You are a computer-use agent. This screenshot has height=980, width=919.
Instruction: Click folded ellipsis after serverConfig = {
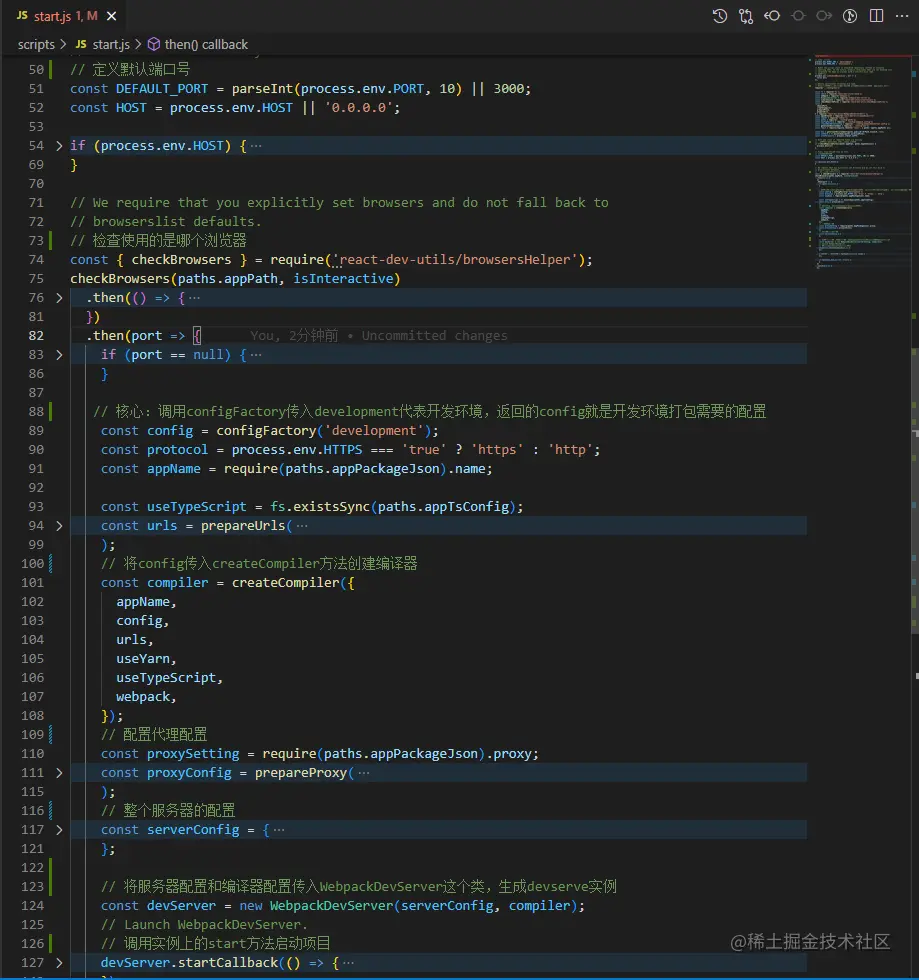279,830
